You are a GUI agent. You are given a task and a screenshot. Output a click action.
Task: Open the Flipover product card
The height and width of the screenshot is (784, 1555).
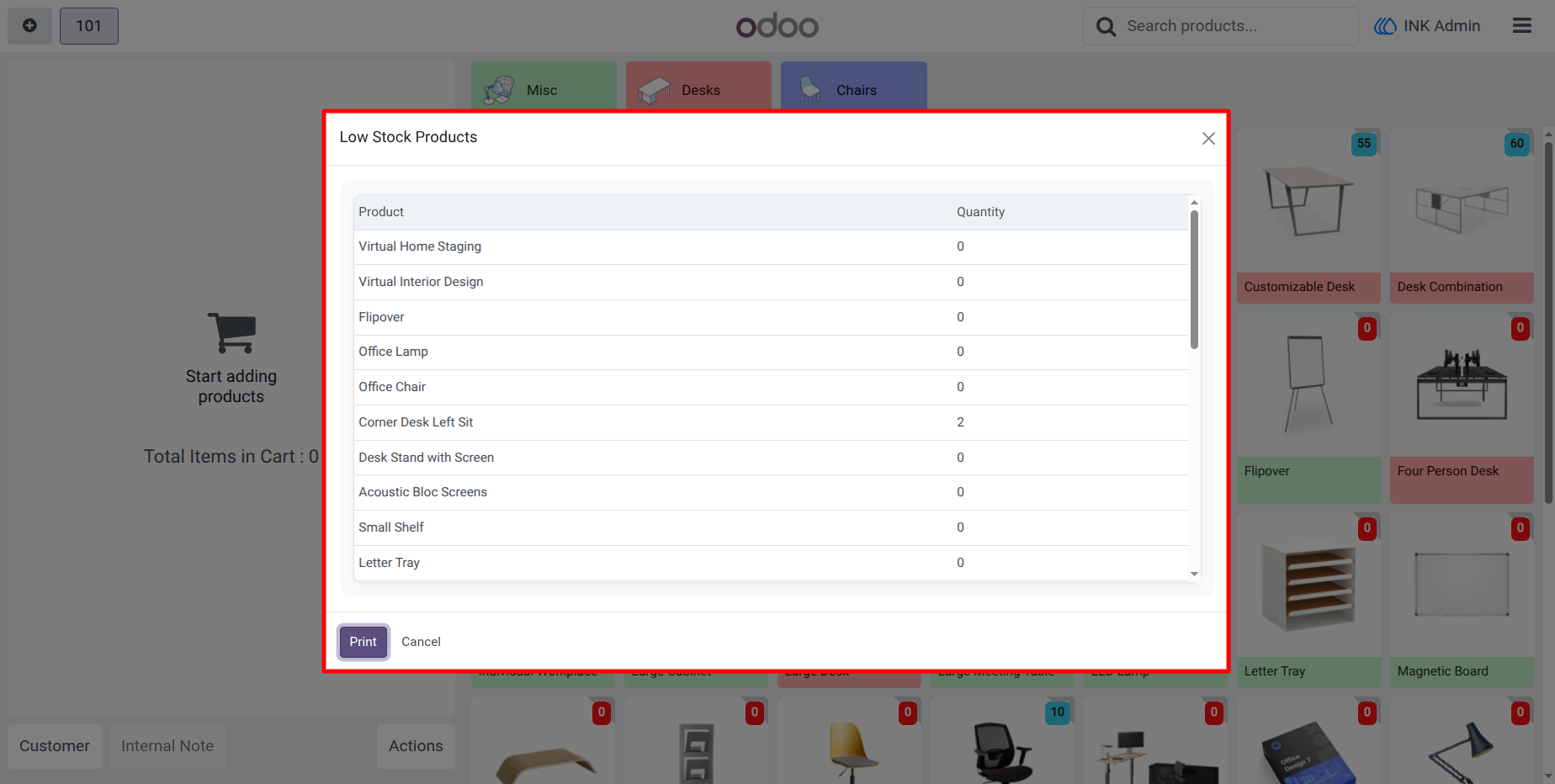[1308, 408]
